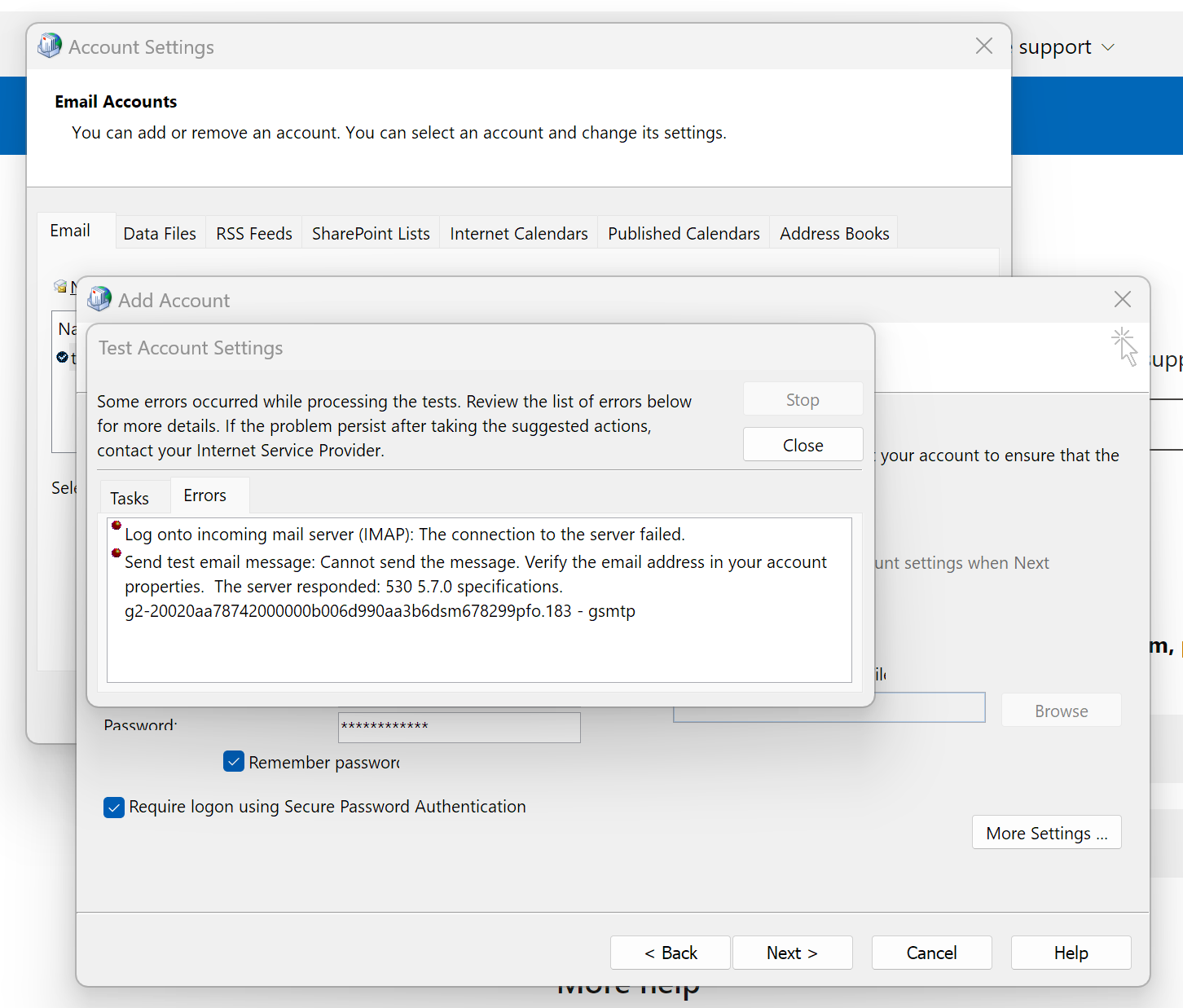
Task: Click the first red error bullet icon
Action: click(117, 526)
